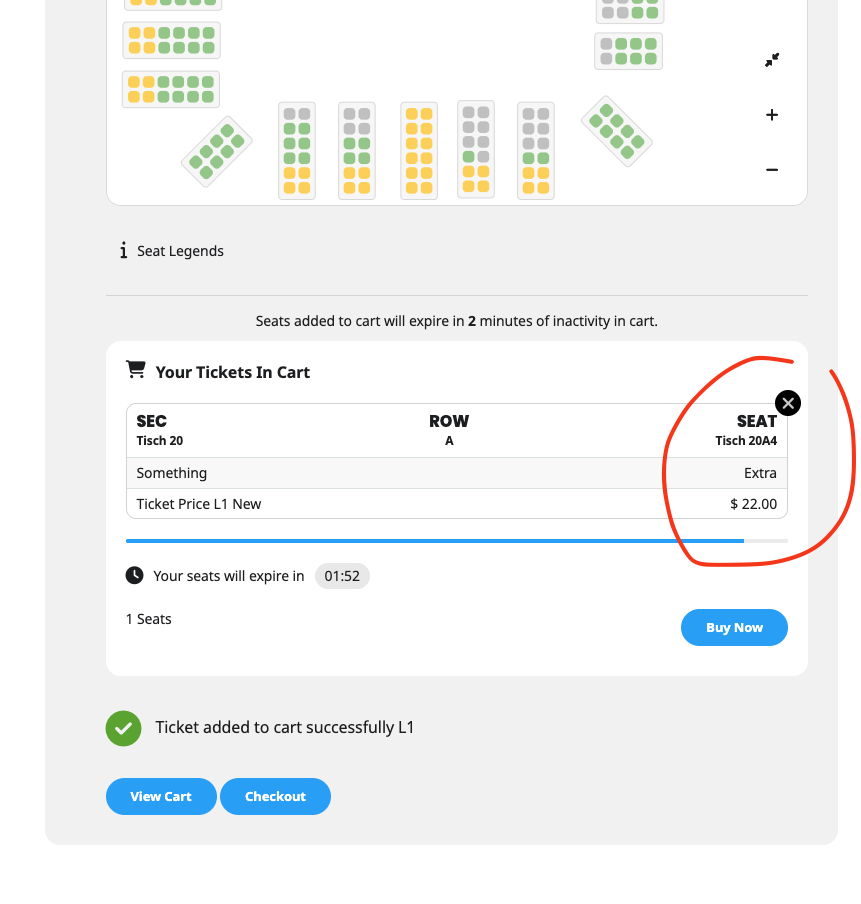The image size is (861, 904).
Task: Click the blue seat expiry progress bar
Action: coord(435,541)
